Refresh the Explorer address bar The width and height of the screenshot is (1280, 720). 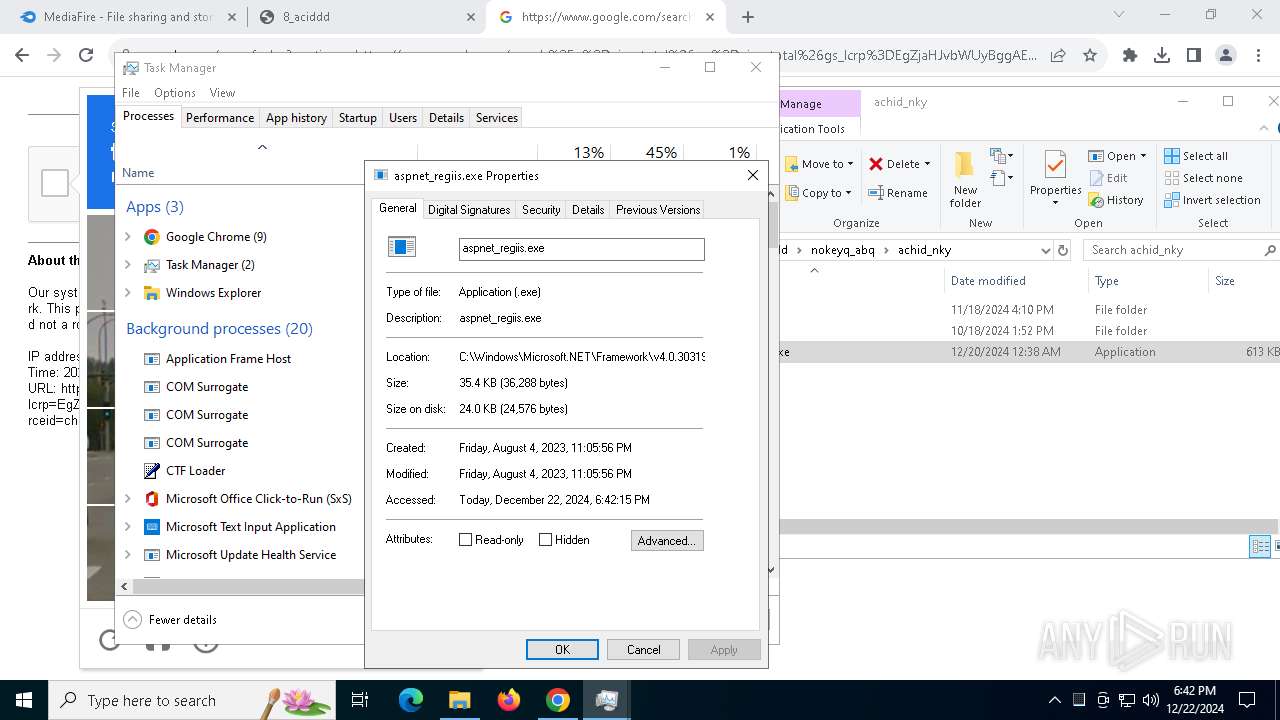coord(1063,250)
